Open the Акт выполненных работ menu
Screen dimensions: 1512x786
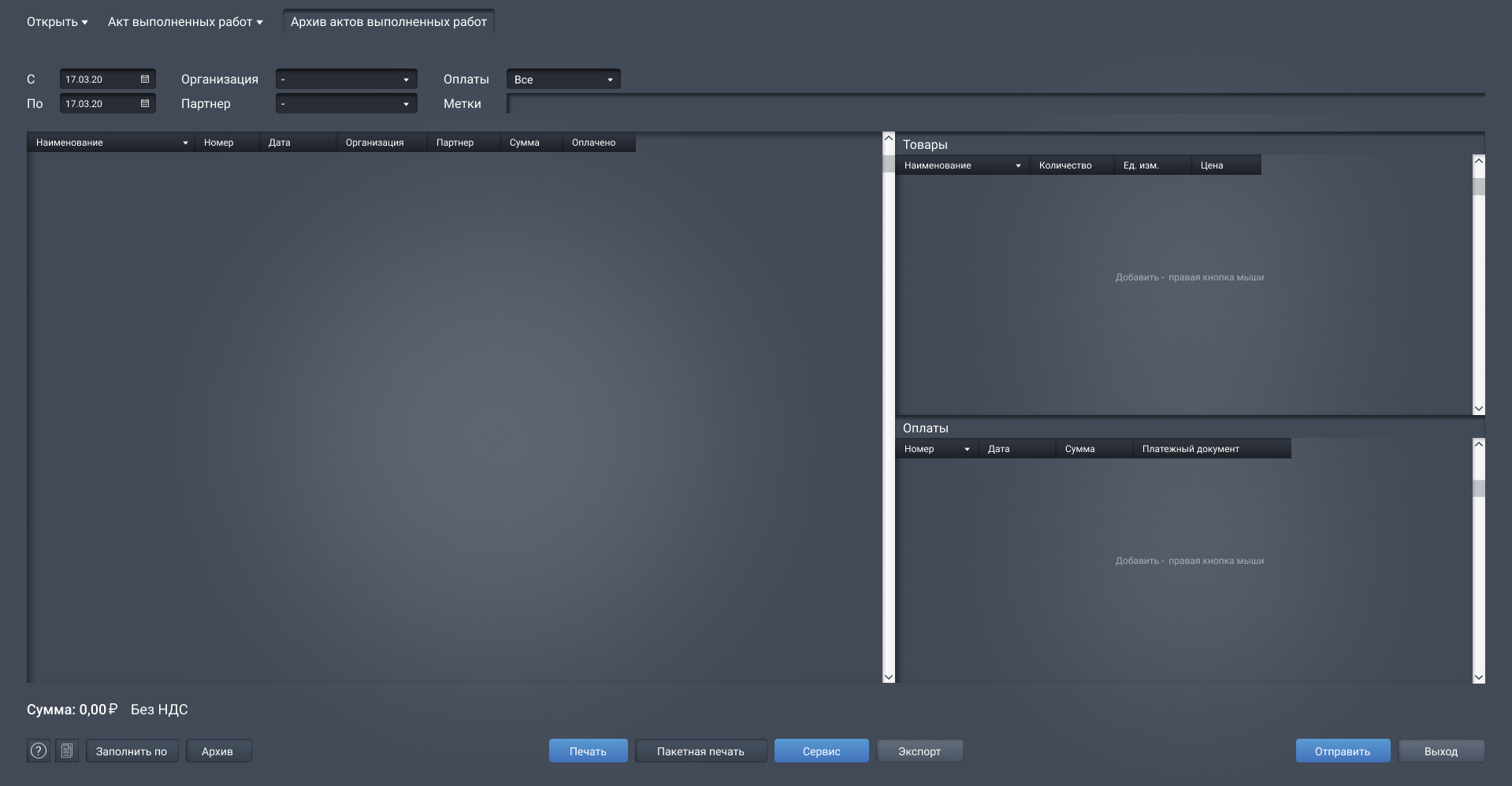[184, 21]
